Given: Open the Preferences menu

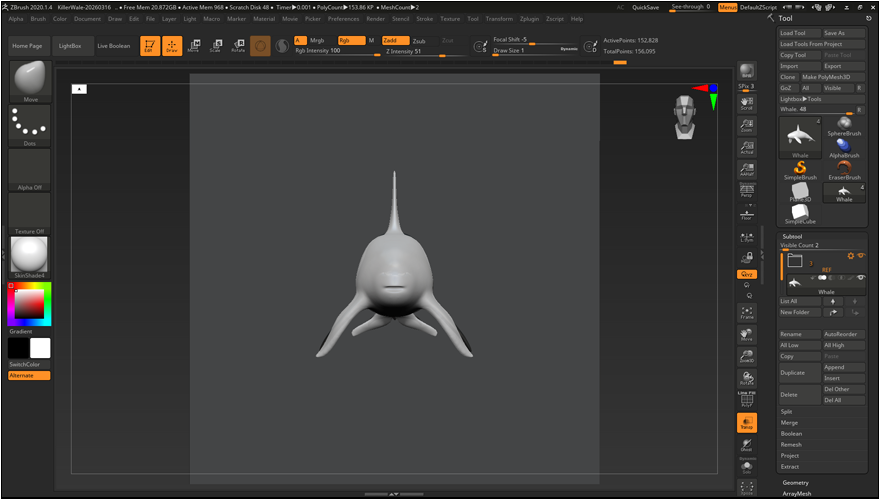Looking at the screenshot, I should click(343, 18).
